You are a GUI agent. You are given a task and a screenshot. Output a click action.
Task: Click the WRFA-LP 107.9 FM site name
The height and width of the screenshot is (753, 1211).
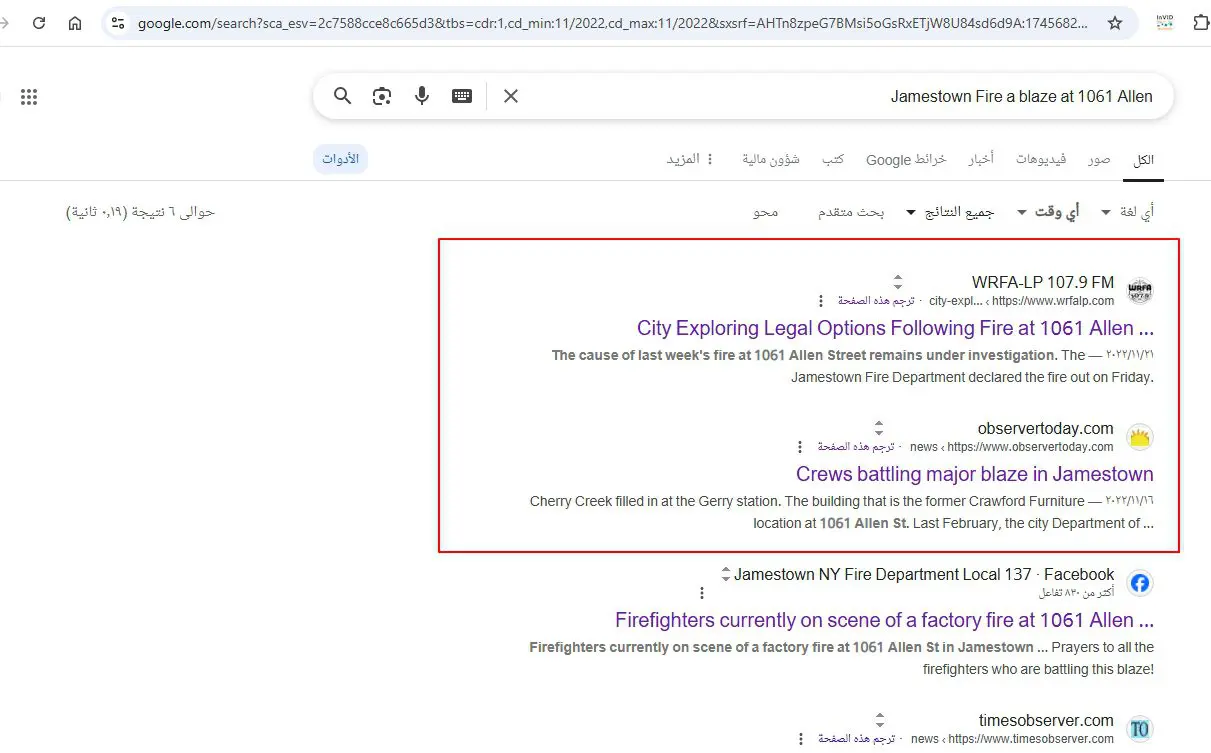[1043, 282]
